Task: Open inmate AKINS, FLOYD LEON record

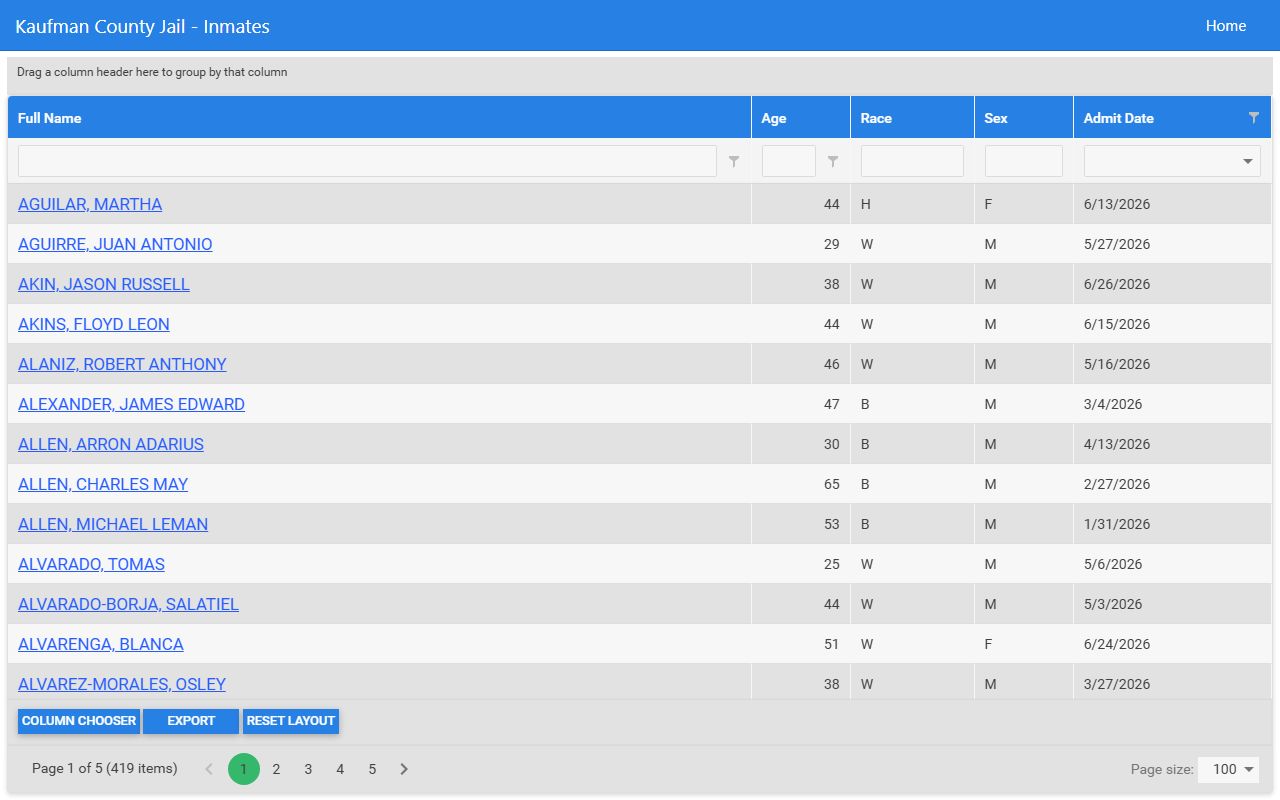Action: point(94,324)
